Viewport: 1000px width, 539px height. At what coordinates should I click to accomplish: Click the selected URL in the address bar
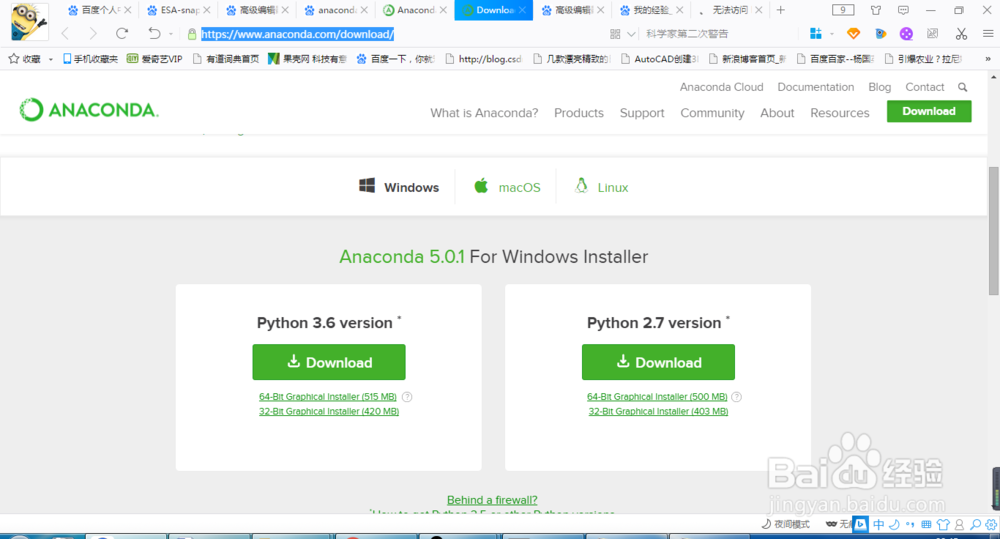click(x=297, y=34)
